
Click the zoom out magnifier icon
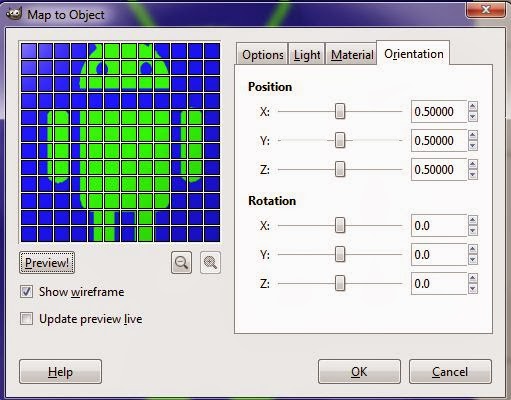pos(181,263)
